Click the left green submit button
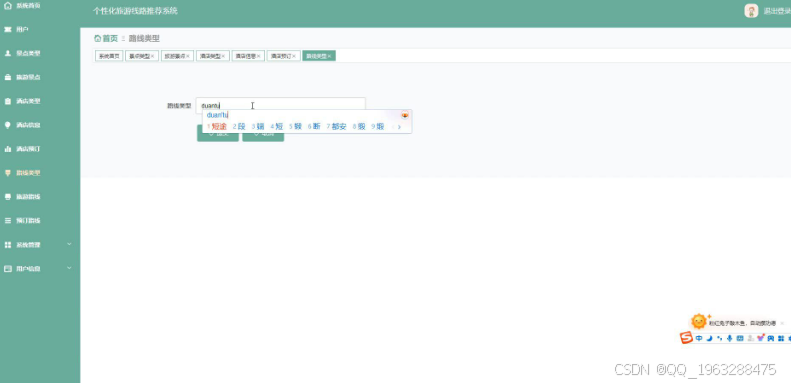The height and width of the screenshot is (383, 791). 217,134
